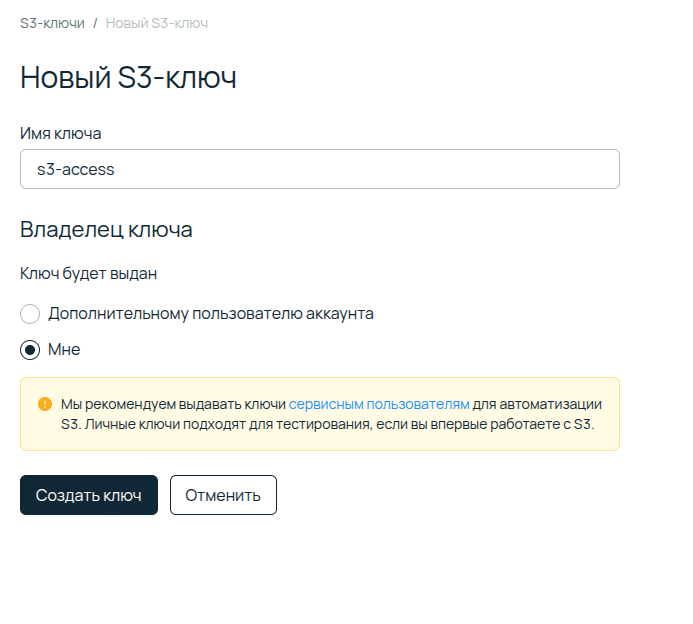Click the "Дополнительному пользователю аккаунта" label text
Image resolution: width=693 pixels, height=624 pixels.
(x=211, y=314)
